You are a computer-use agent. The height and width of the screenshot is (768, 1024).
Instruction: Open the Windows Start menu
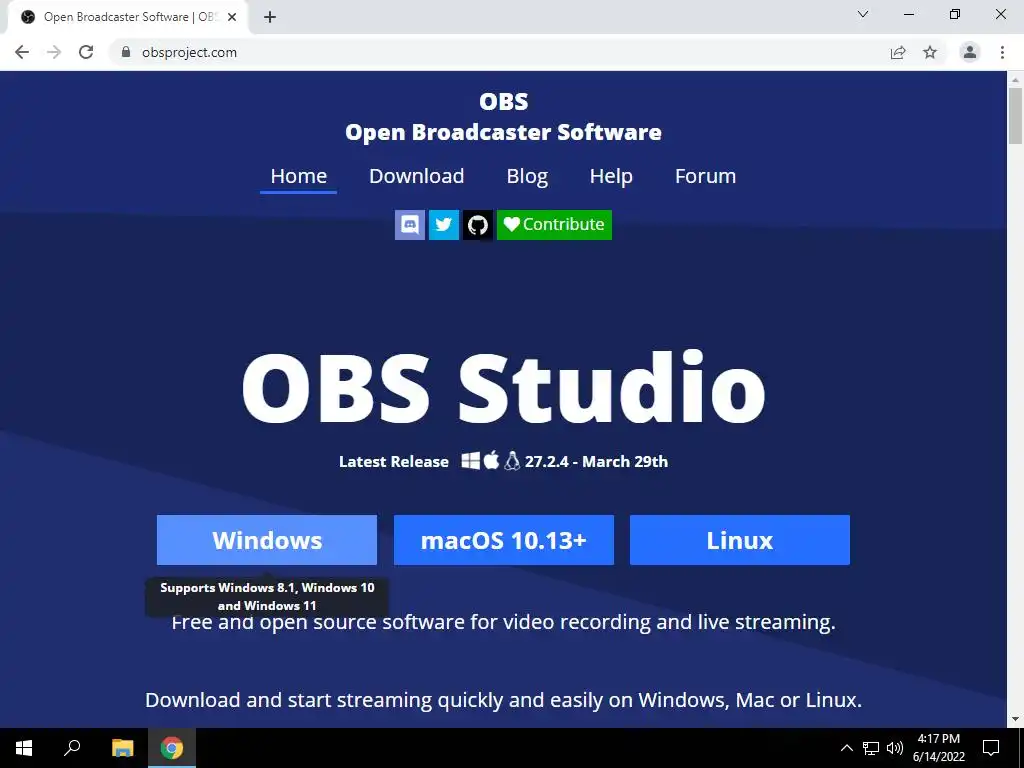click(x=24, y=748)
